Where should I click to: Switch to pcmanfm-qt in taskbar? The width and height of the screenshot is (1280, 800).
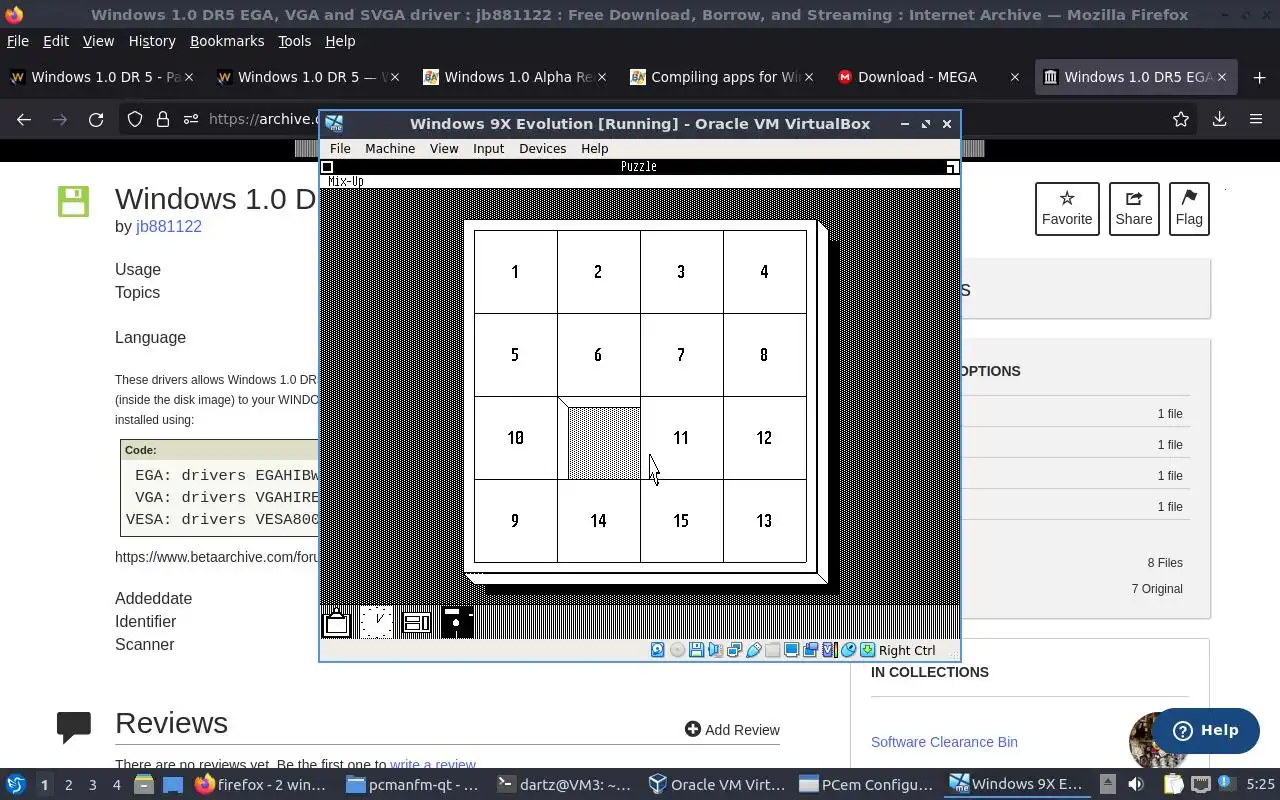point(414,784)
